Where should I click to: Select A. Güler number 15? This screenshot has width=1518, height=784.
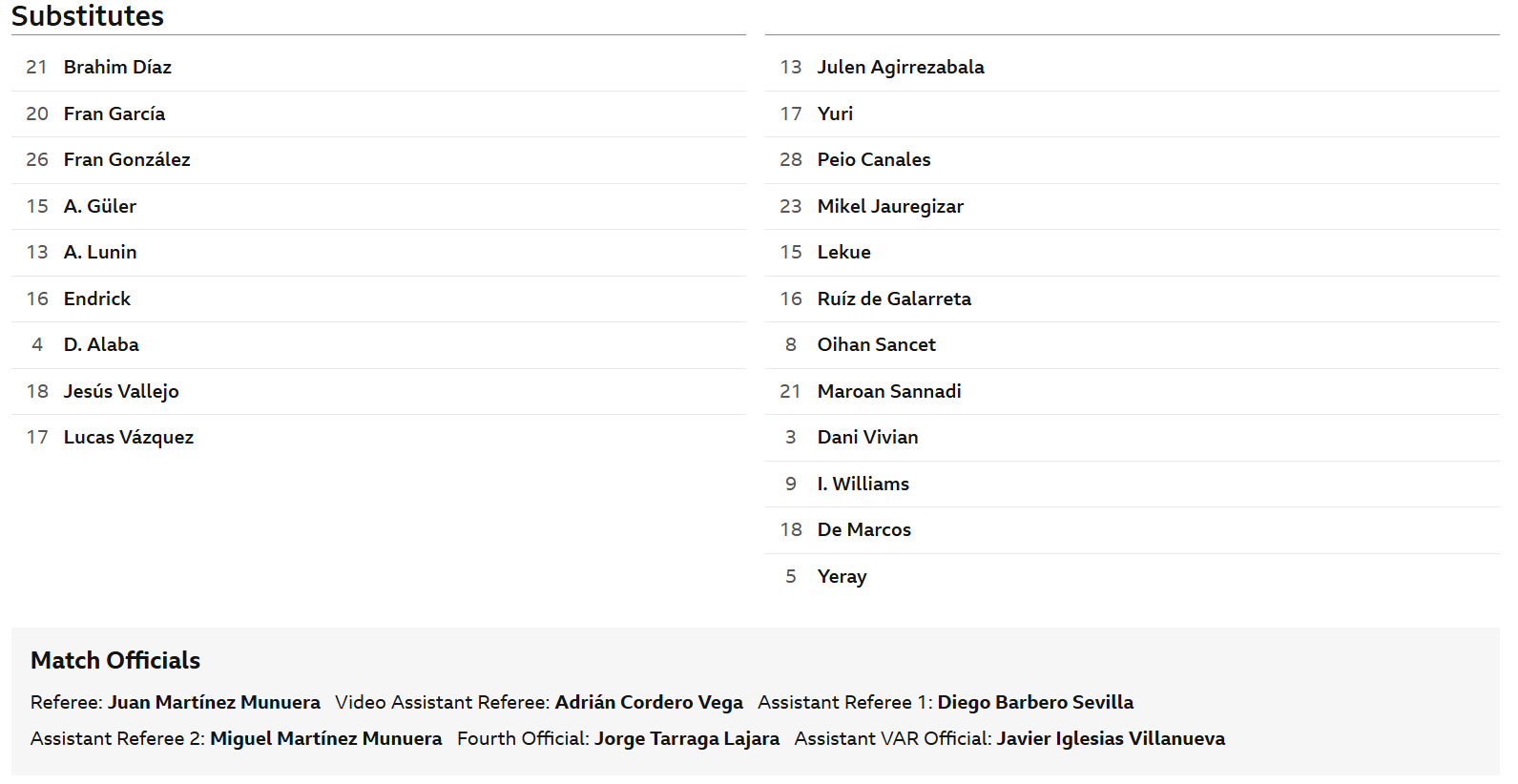coord(378,207)
